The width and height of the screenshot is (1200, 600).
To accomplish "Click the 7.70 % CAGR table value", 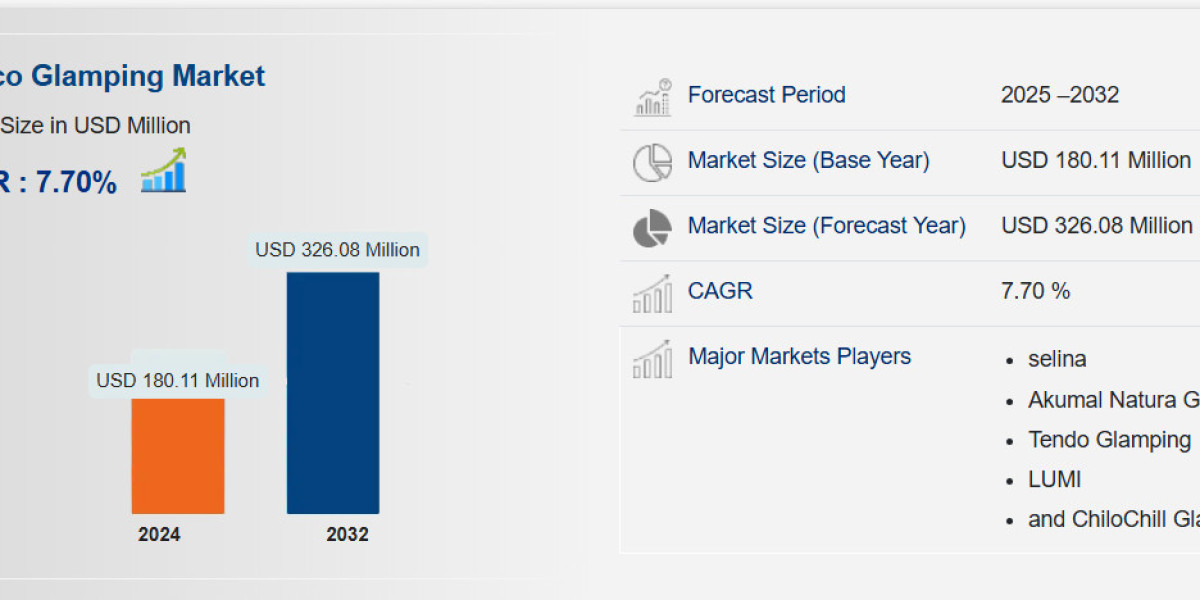I will pos(1035,291).
